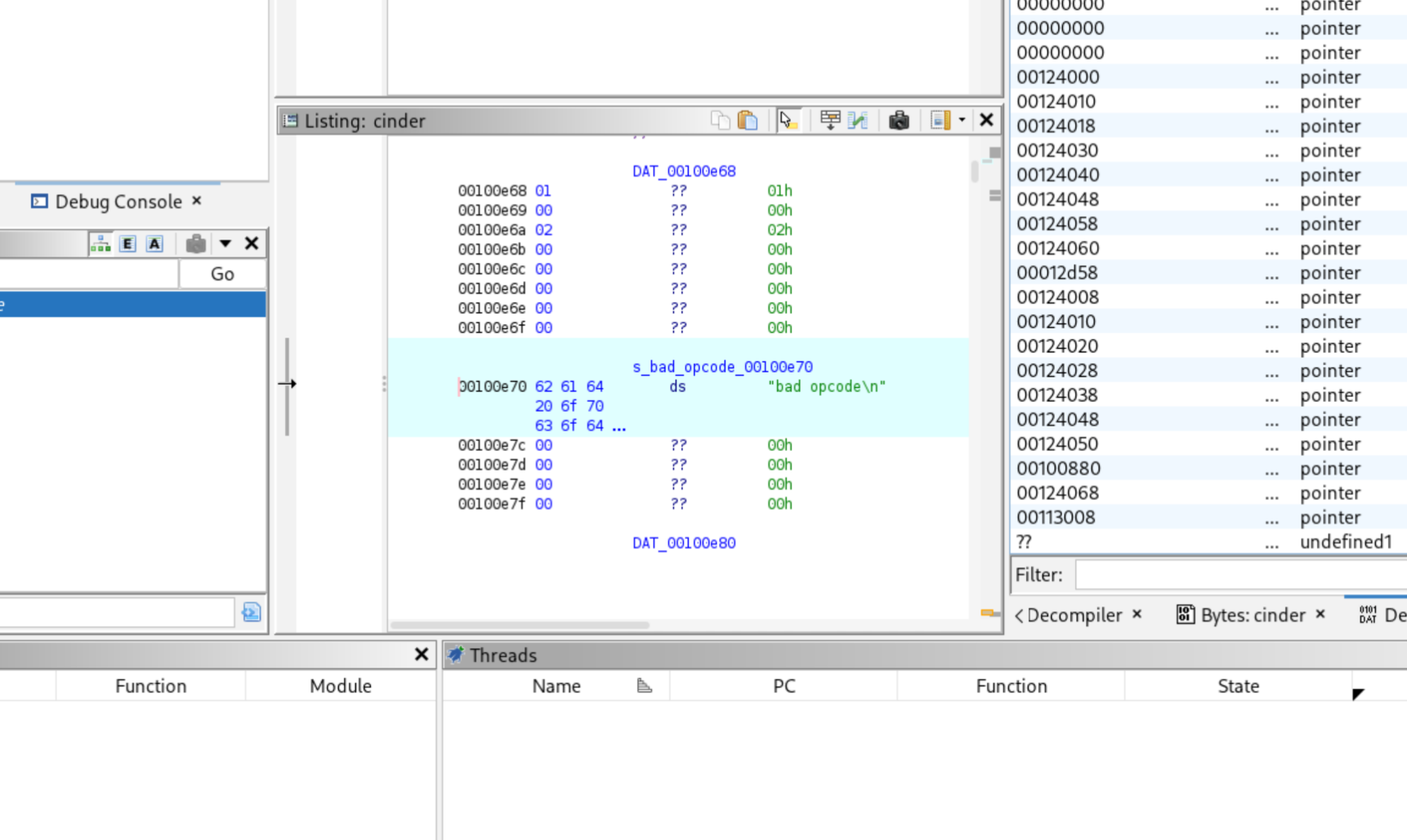Image resolution: width=1407 pixels, height=840 pixels.
Task: Toggle the Elements table (E) icon
Action: click(x=127, y=244)
